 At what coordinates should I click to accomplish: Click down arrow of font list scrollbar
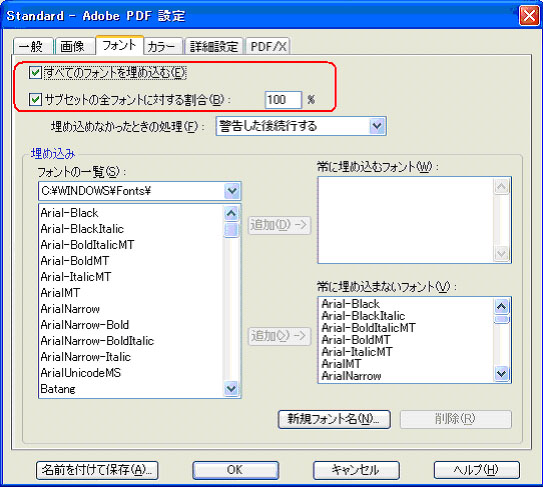click(231, 389)
